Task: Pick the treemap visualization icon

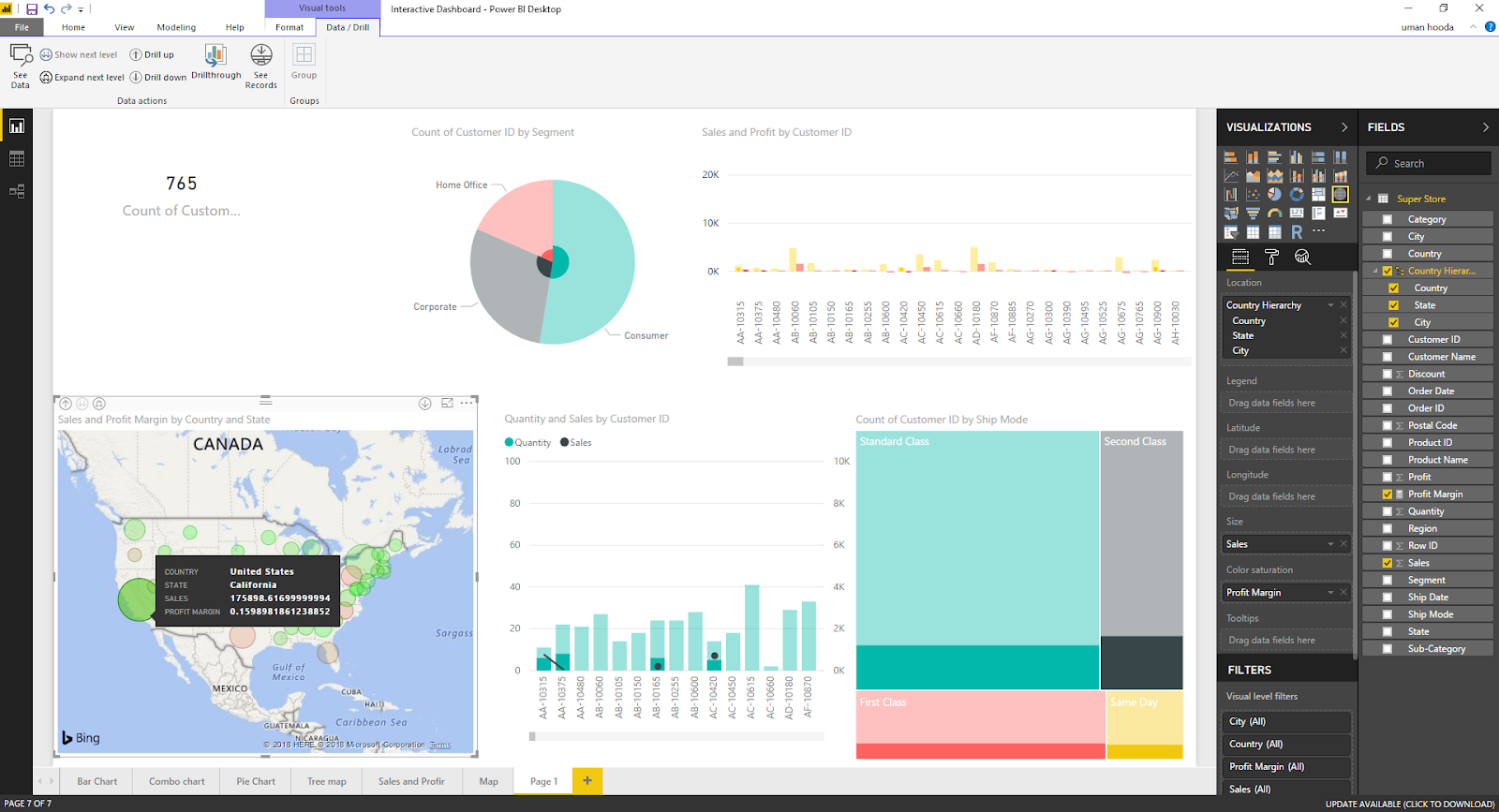Action: pos(1318,195)
